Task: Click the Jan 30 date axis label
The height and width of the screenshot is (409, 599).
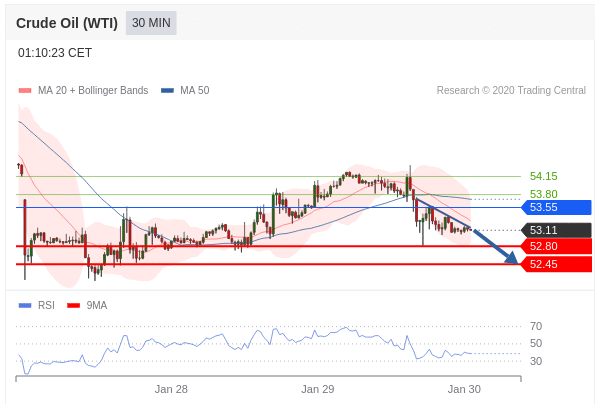Action: pyautogui.click(x=464, y=389)
